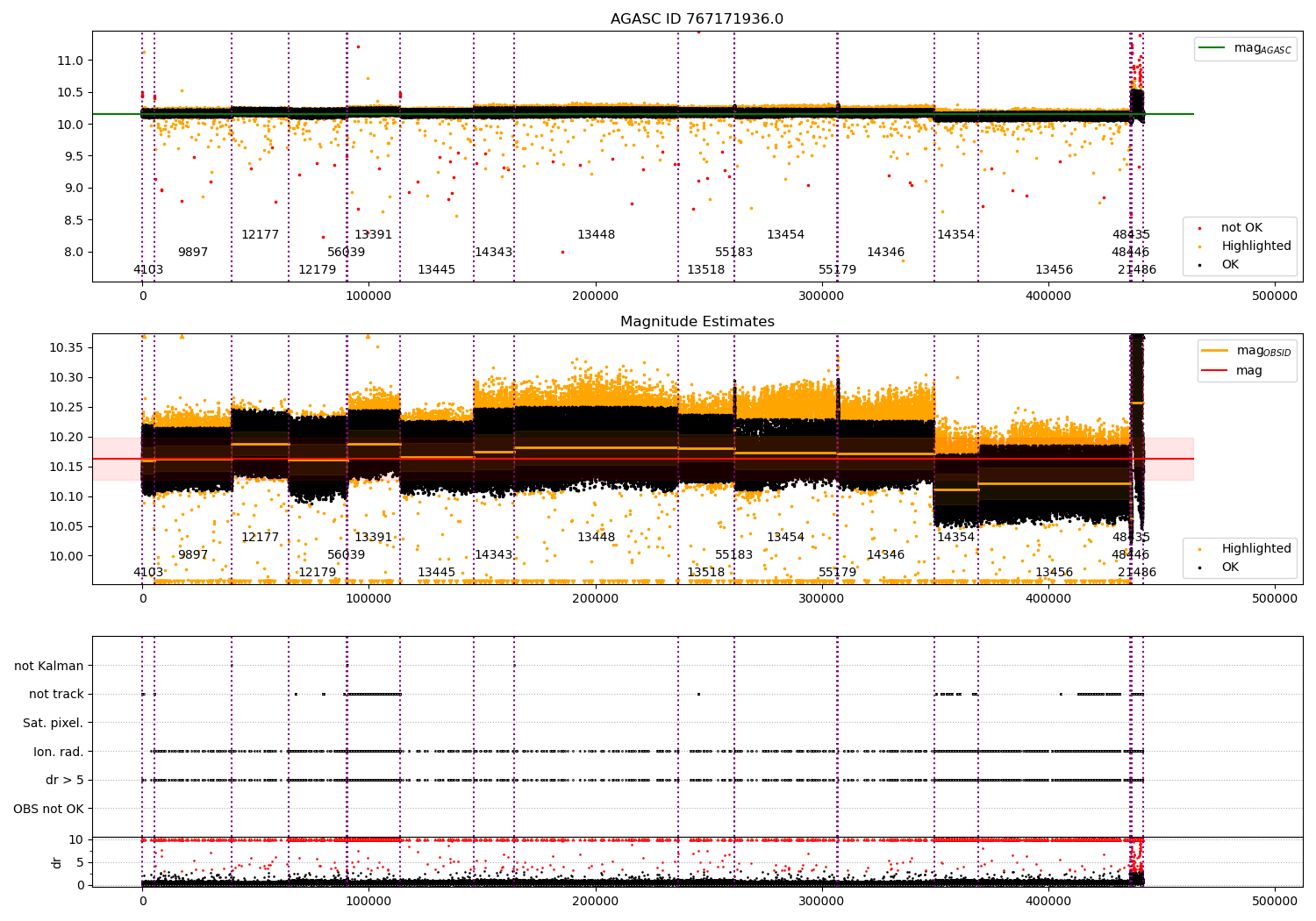Click obsid label 13445 in the top plot

(437, 270)
